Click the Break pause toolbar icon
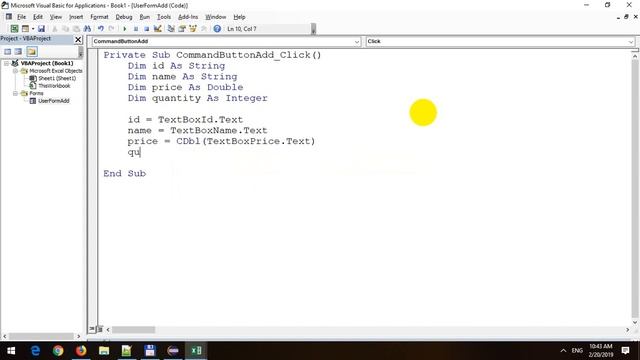The image size is (640, 360). (x=136, y=29)
